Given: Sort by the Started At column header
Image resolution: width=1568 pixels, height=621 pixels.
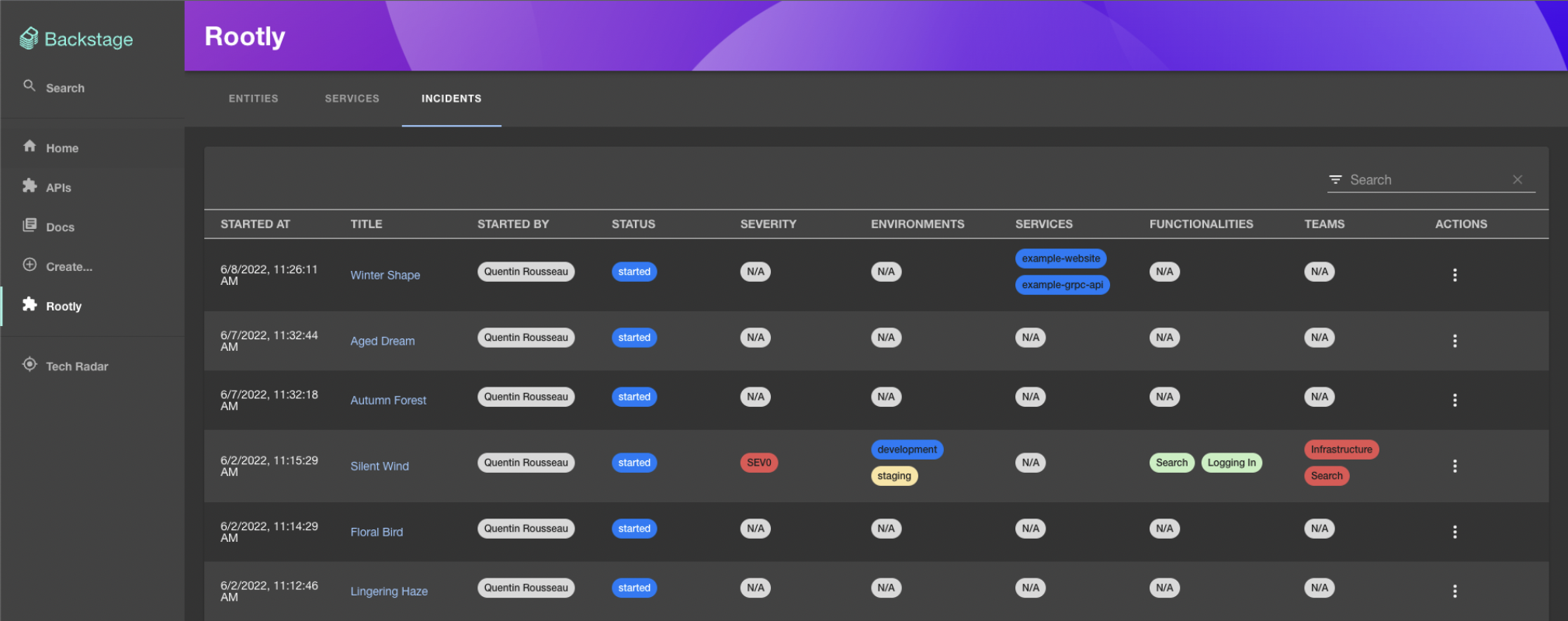Looking at the screenshot, I should 255,224.
